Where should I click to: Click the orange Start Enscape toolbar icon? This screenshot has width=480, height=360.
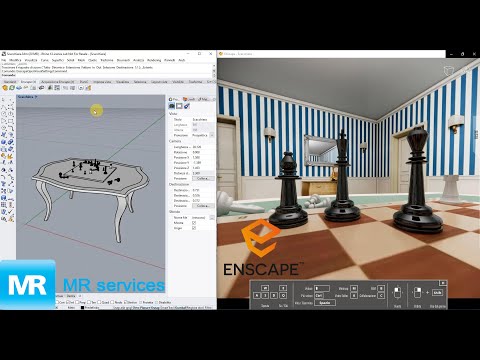click(5, 88)
